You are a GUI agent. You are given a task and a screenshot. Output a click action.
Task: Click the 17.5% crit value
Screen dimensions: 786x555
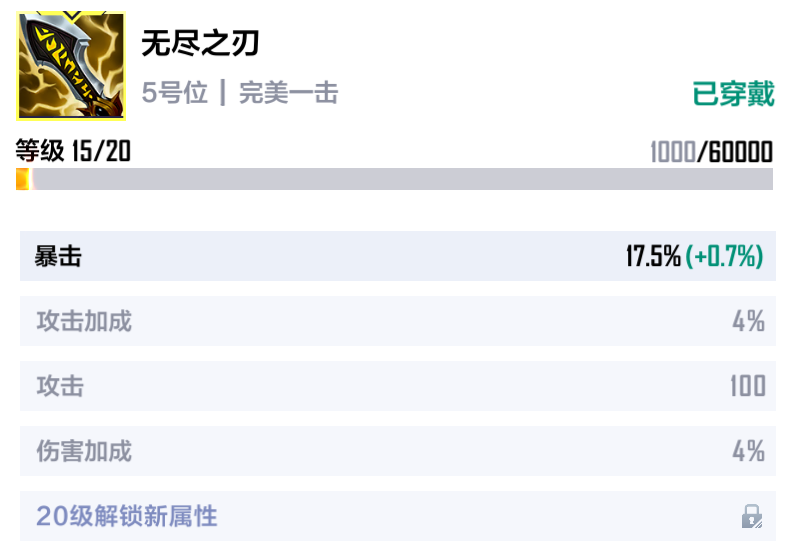click(653, 256)
